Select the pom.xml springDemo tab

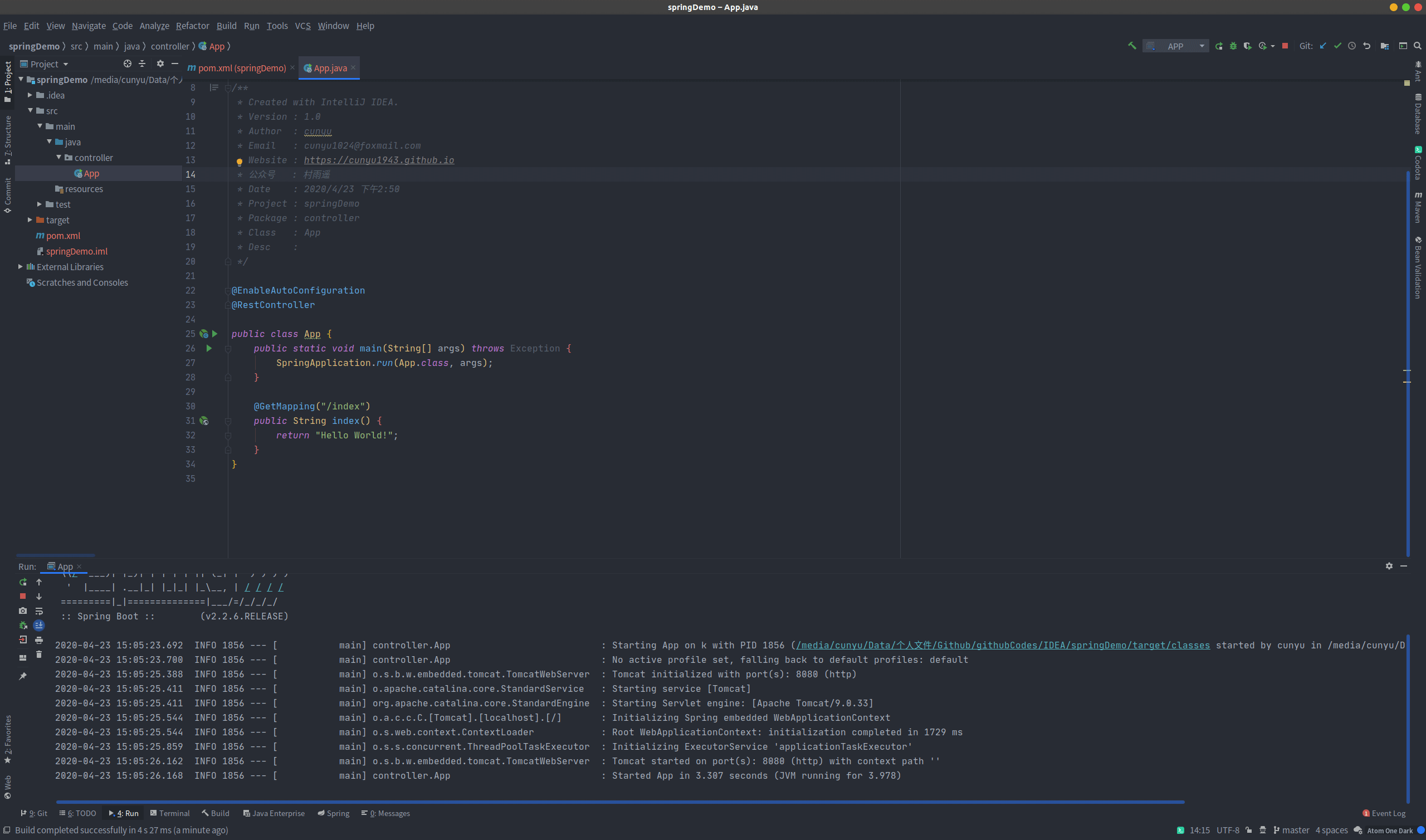238,68
